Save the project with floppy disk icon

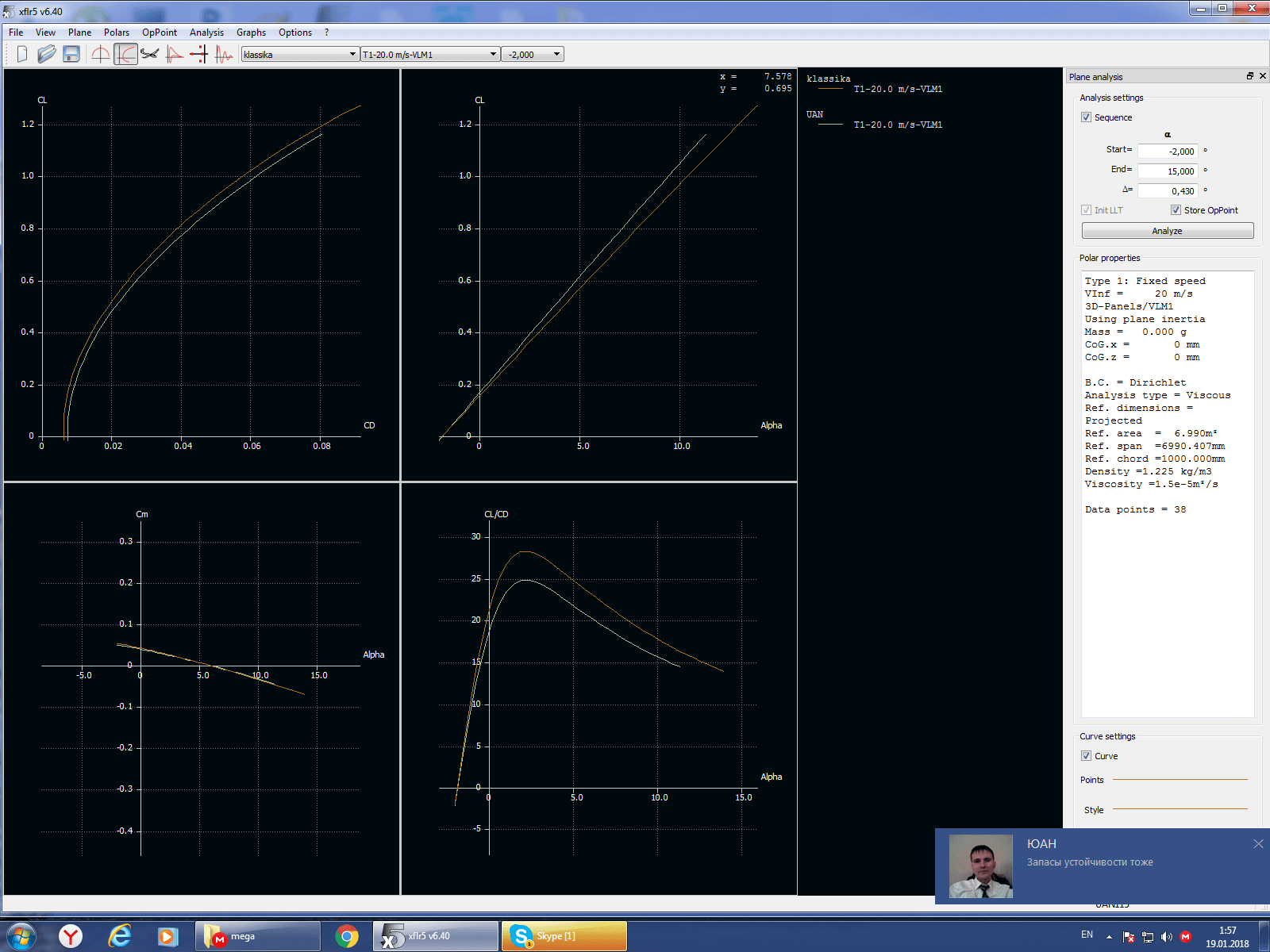71,54
